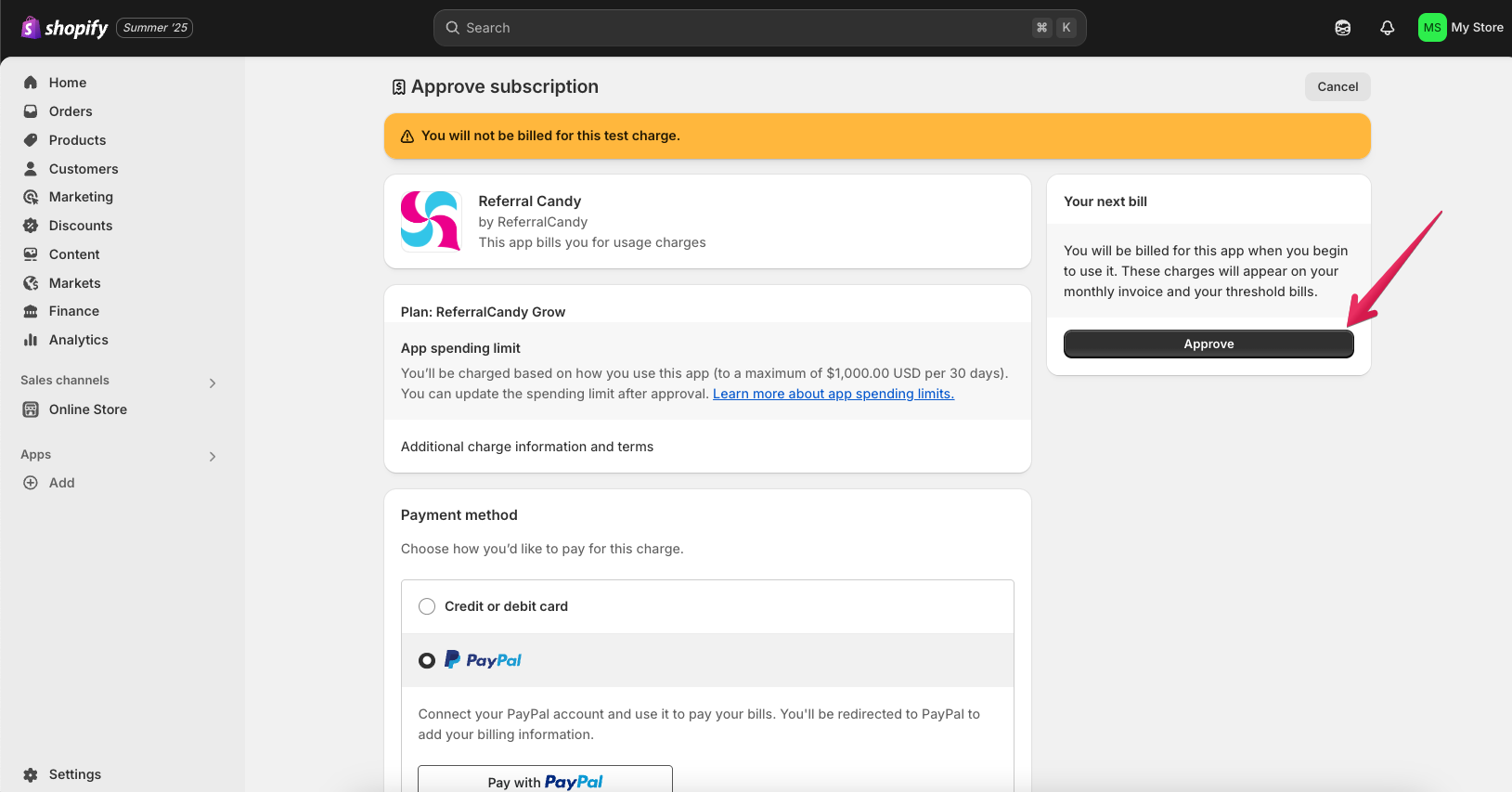Click the Customers person icon
1512x792 pixels.
[x=31, y=169]
